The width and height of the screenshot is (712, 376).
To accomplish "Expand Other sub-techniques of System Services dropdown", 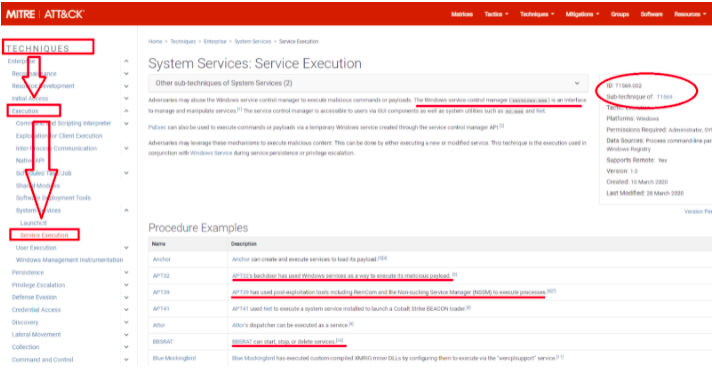I will [368, 83].
